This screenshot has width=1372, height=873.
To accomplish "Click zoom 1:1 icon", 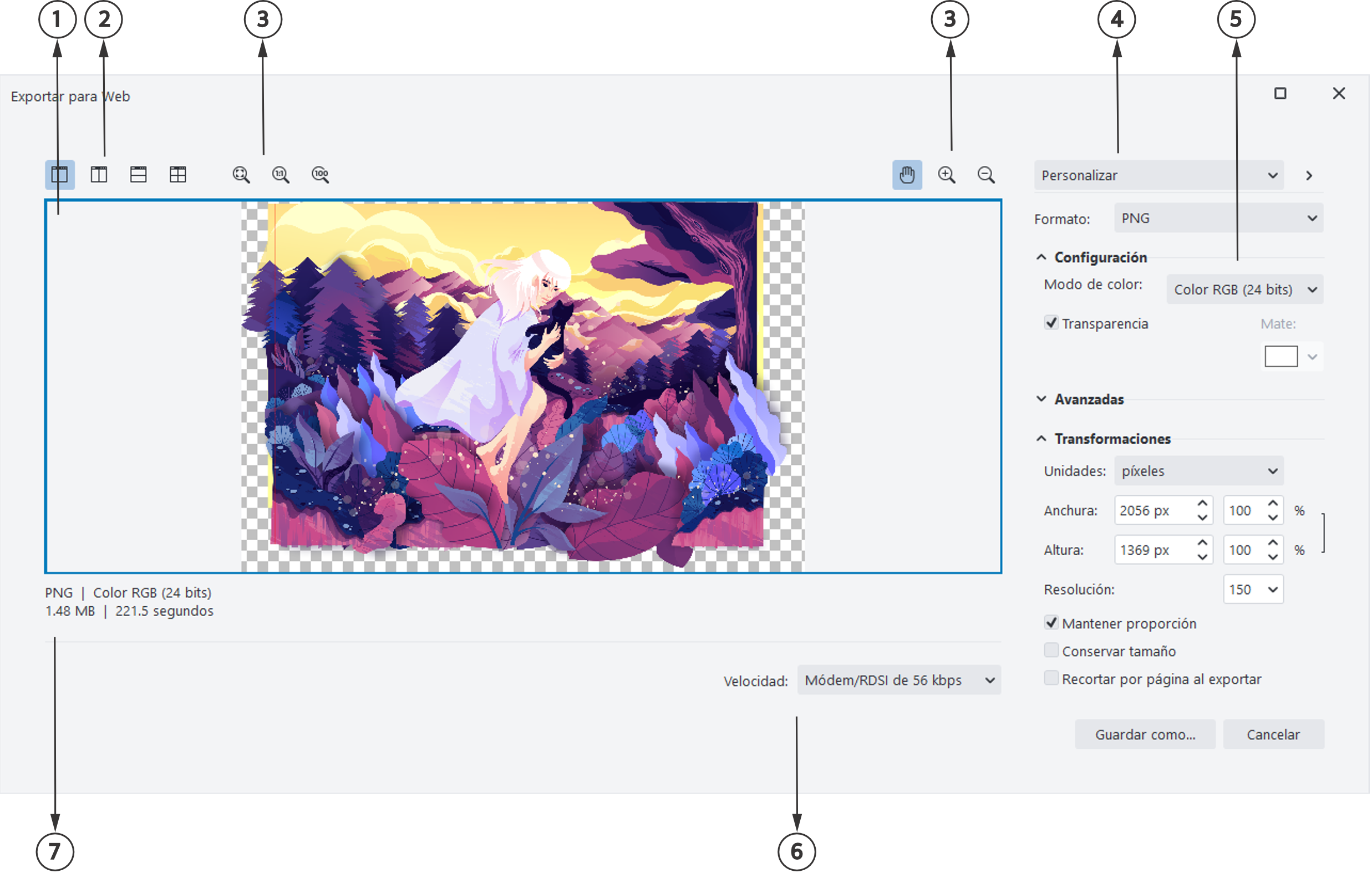I will (280, 175).
